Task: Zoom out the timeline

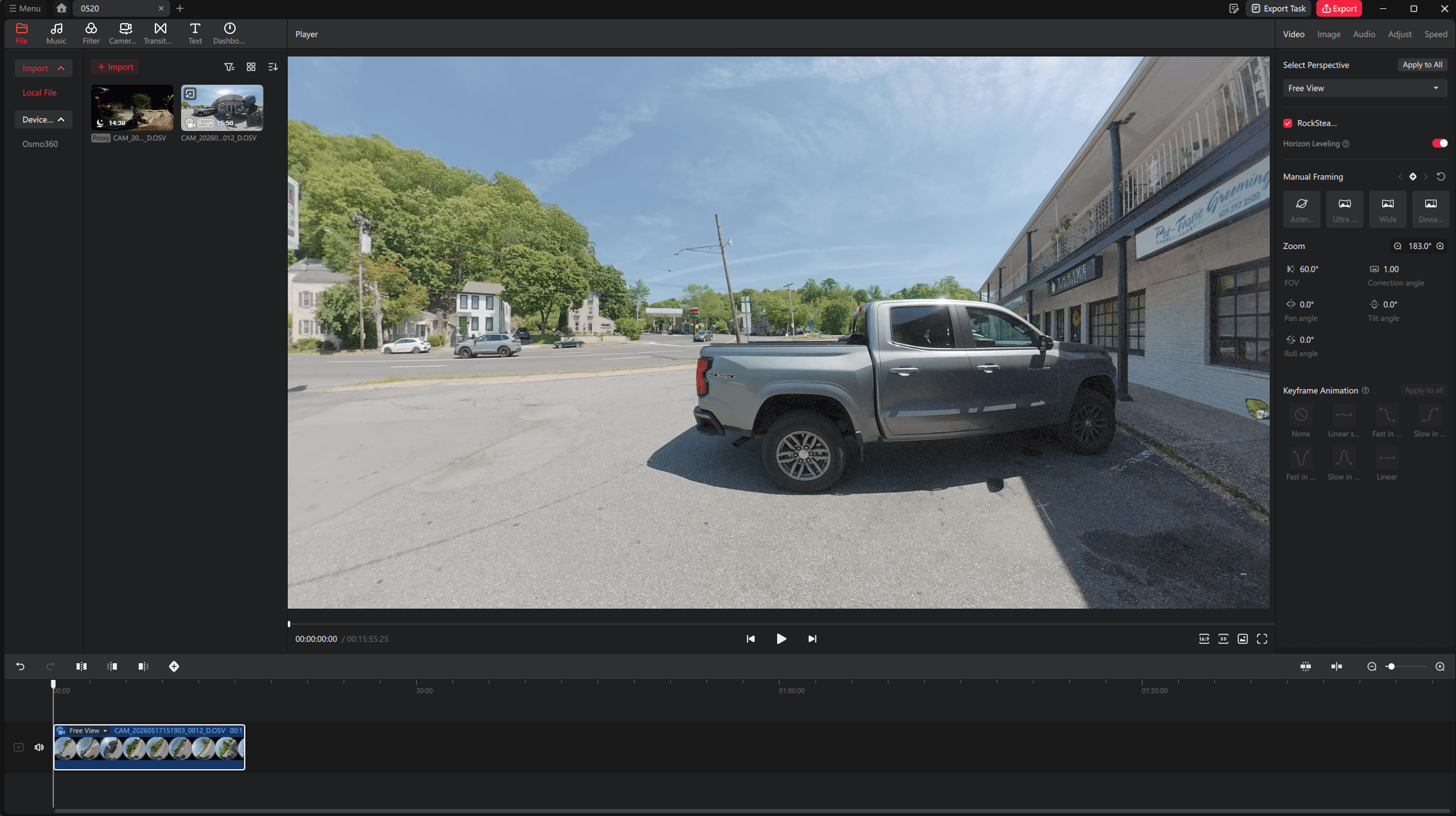Action: tap(1372, 666)
